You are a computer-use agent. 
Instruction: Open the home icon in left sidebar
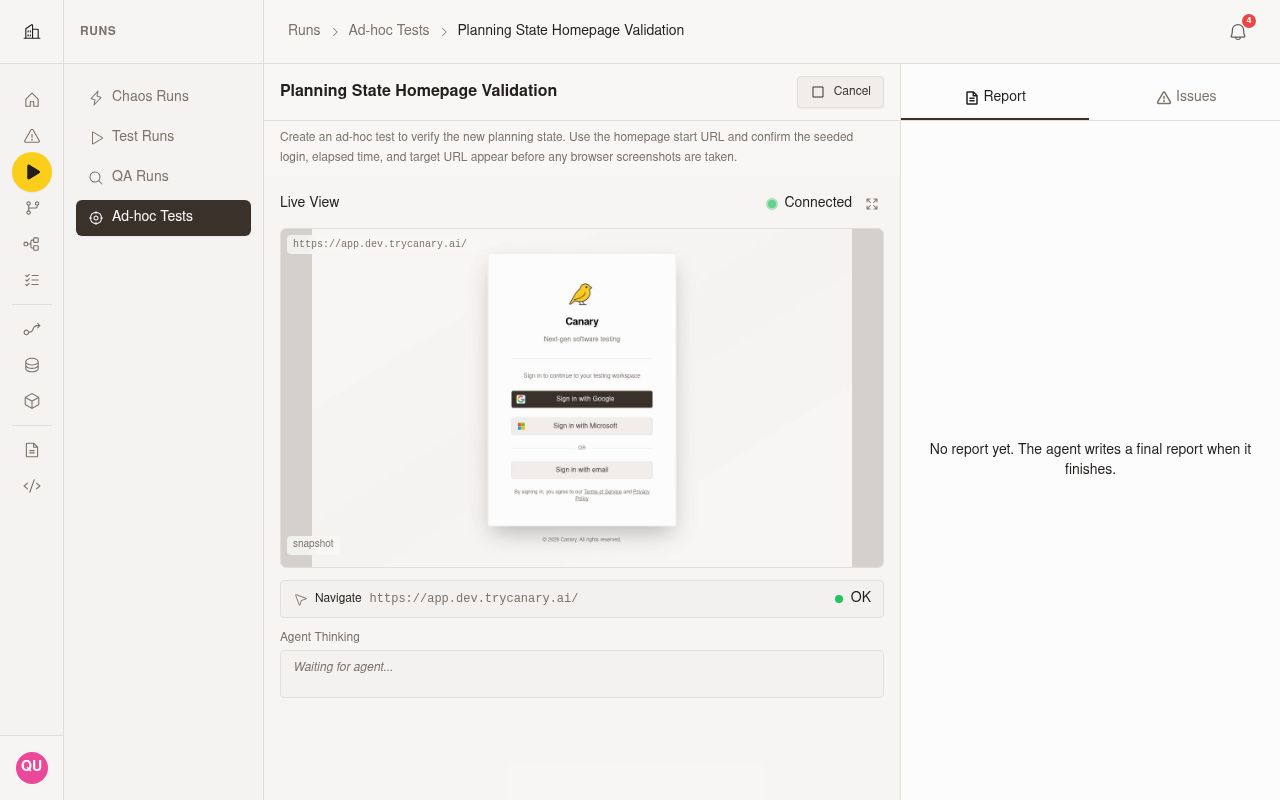[x=32, y=100]
